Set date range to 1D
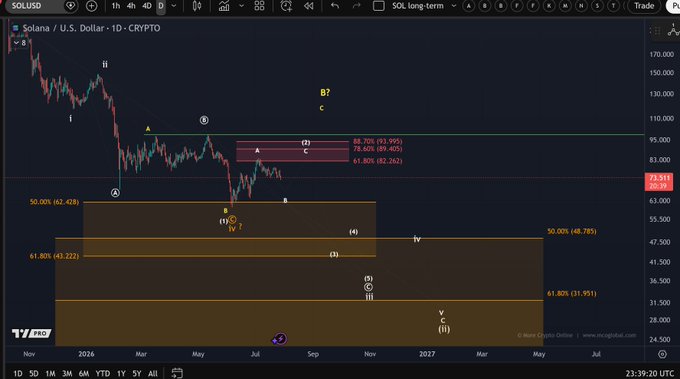This screenshot has width=680, height=379. tap(18, 373)
